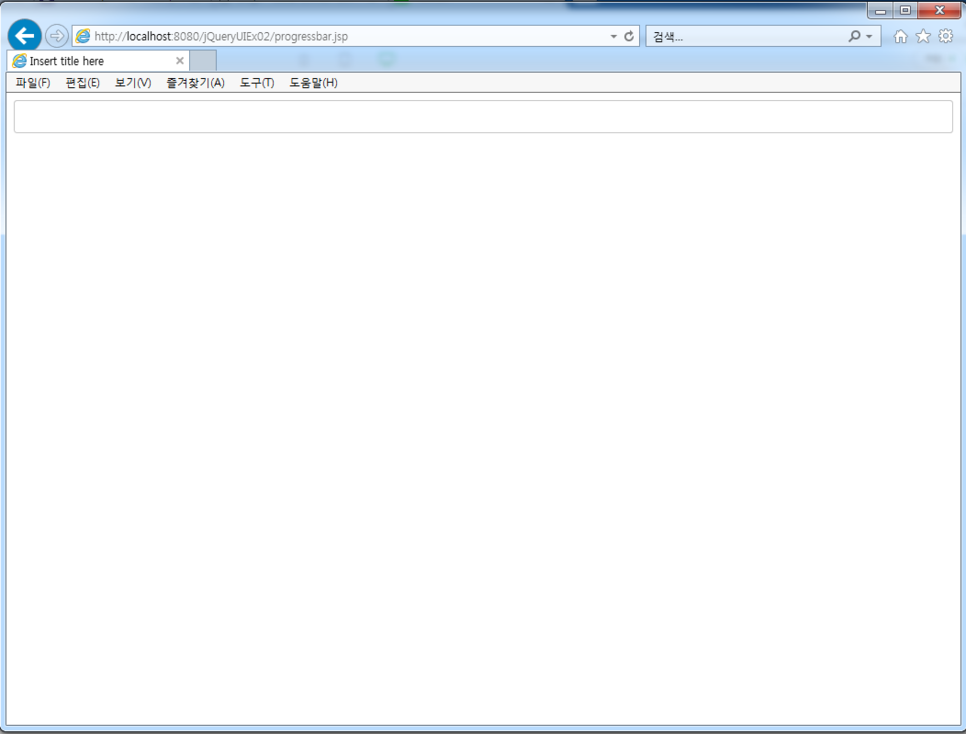Screen dimensions: 966x734
Task: Click the greyed Forward arrow button
Action: click(x=57, y=36)
